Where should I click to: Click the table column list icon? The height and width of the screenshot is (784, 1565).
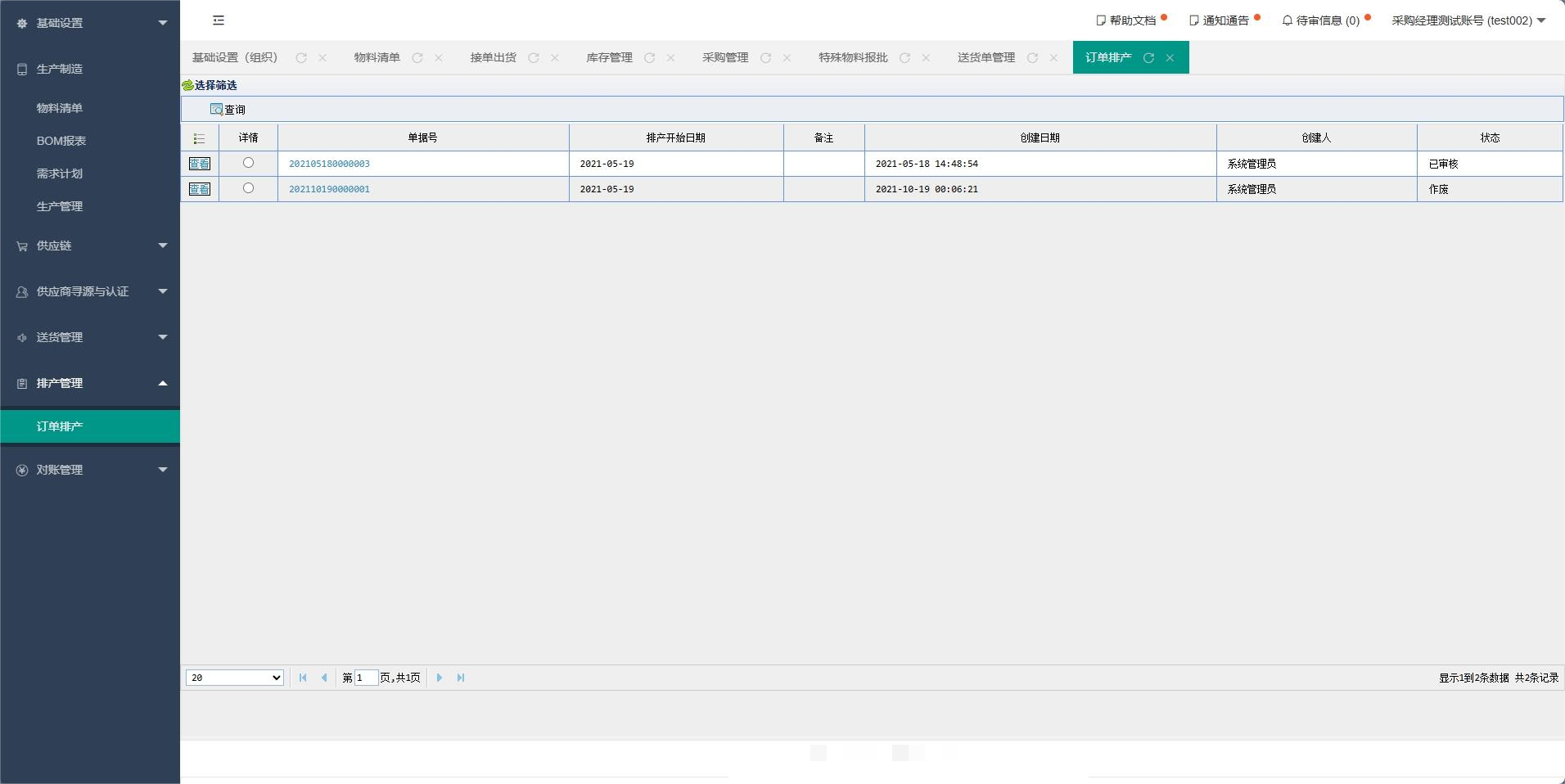coord(199,138)
